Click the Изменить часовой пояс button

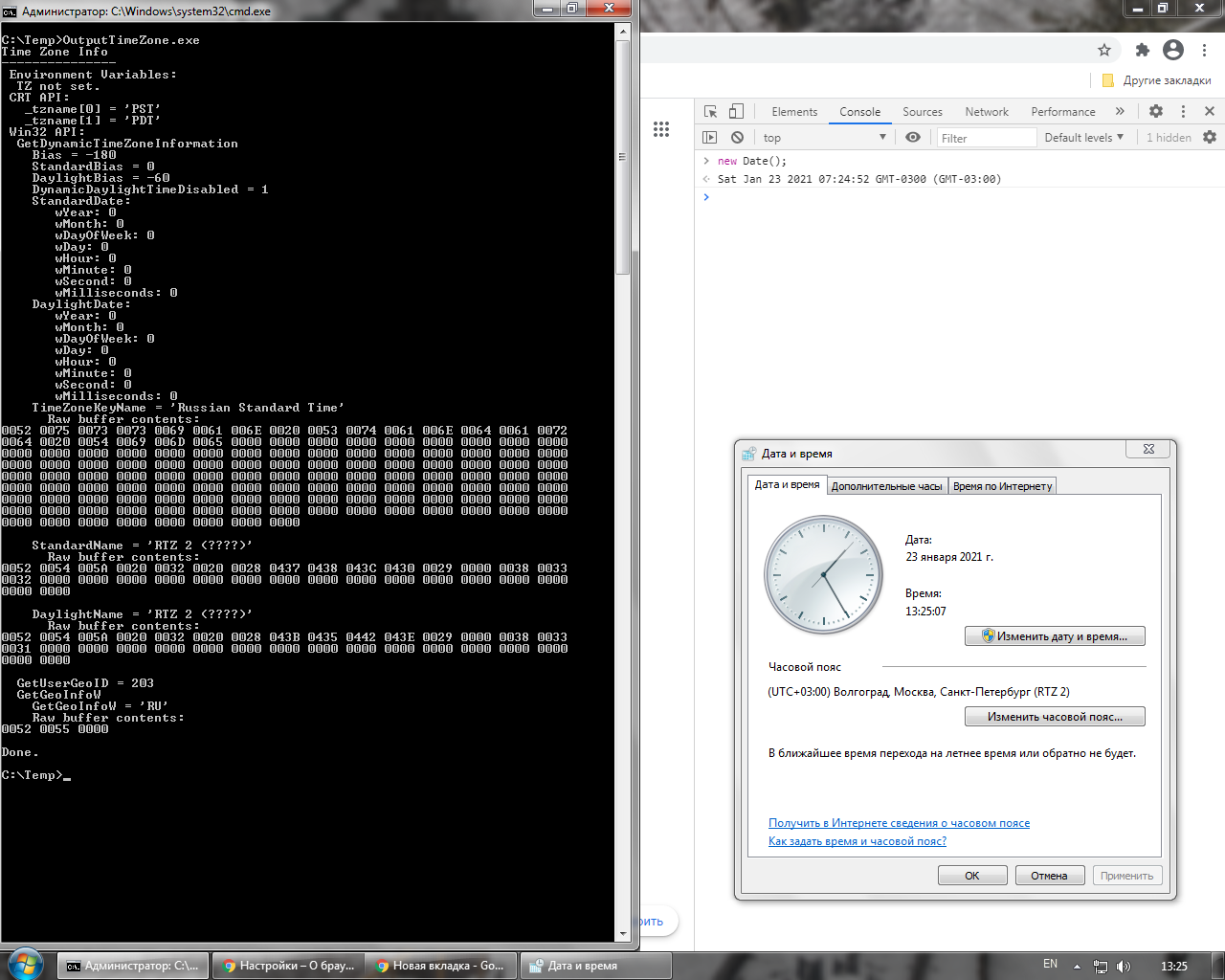(1055, 717)
